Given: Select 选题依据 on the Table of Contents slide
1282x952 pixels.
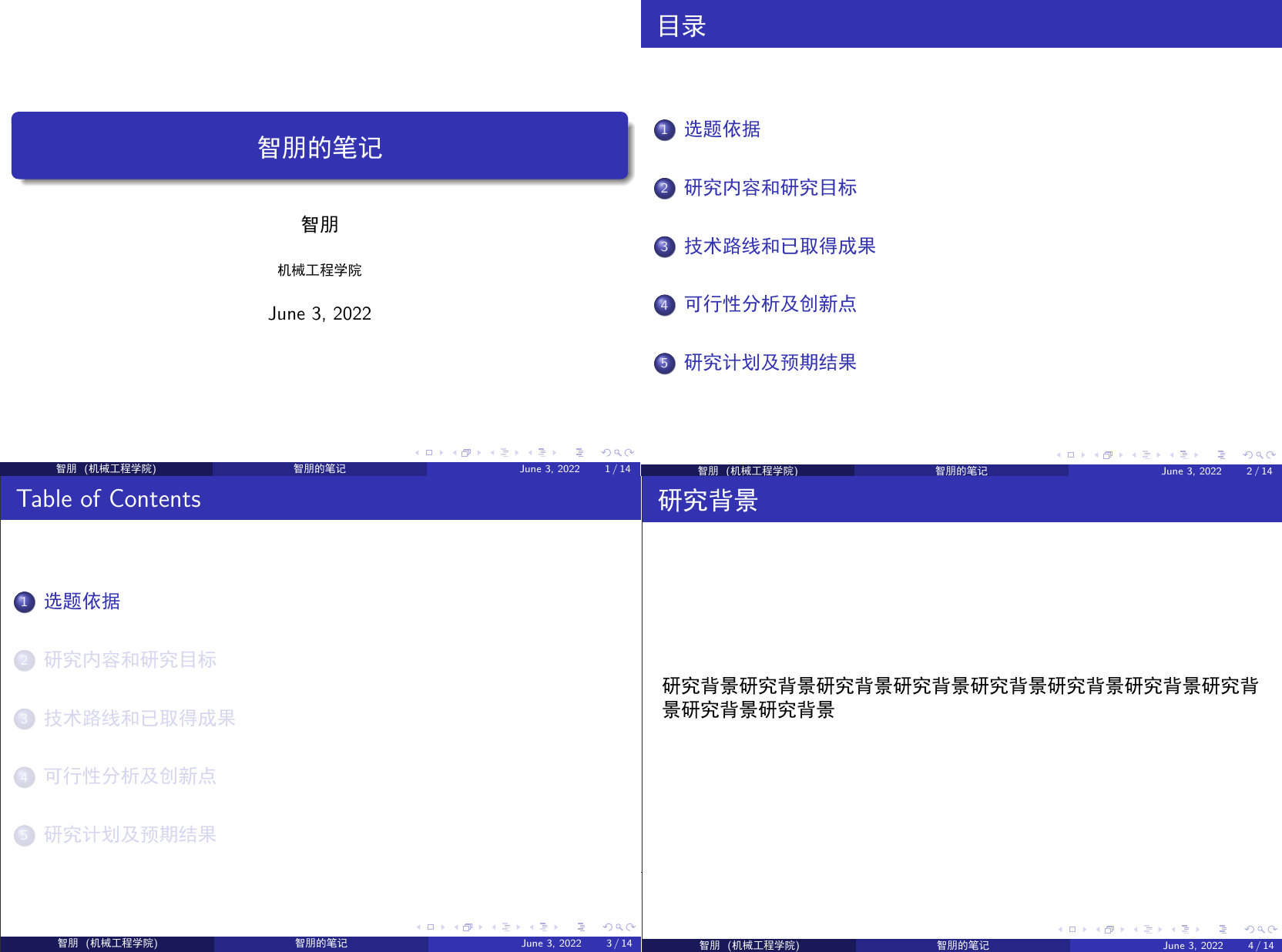Looking at the screenshot, I should (x=82, y=602).
